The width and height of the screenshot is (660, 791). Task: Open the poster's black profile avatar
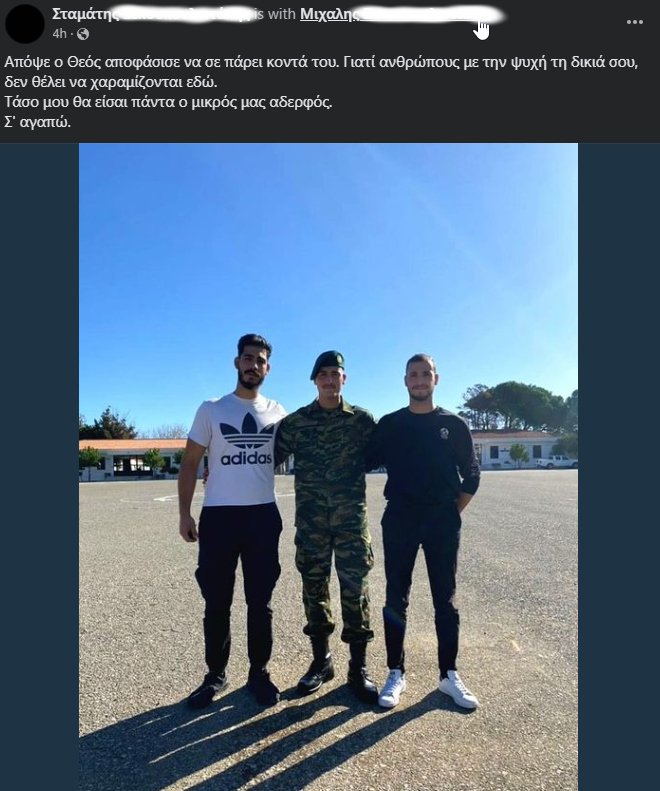pyautogui.click(x=25, y=24)
